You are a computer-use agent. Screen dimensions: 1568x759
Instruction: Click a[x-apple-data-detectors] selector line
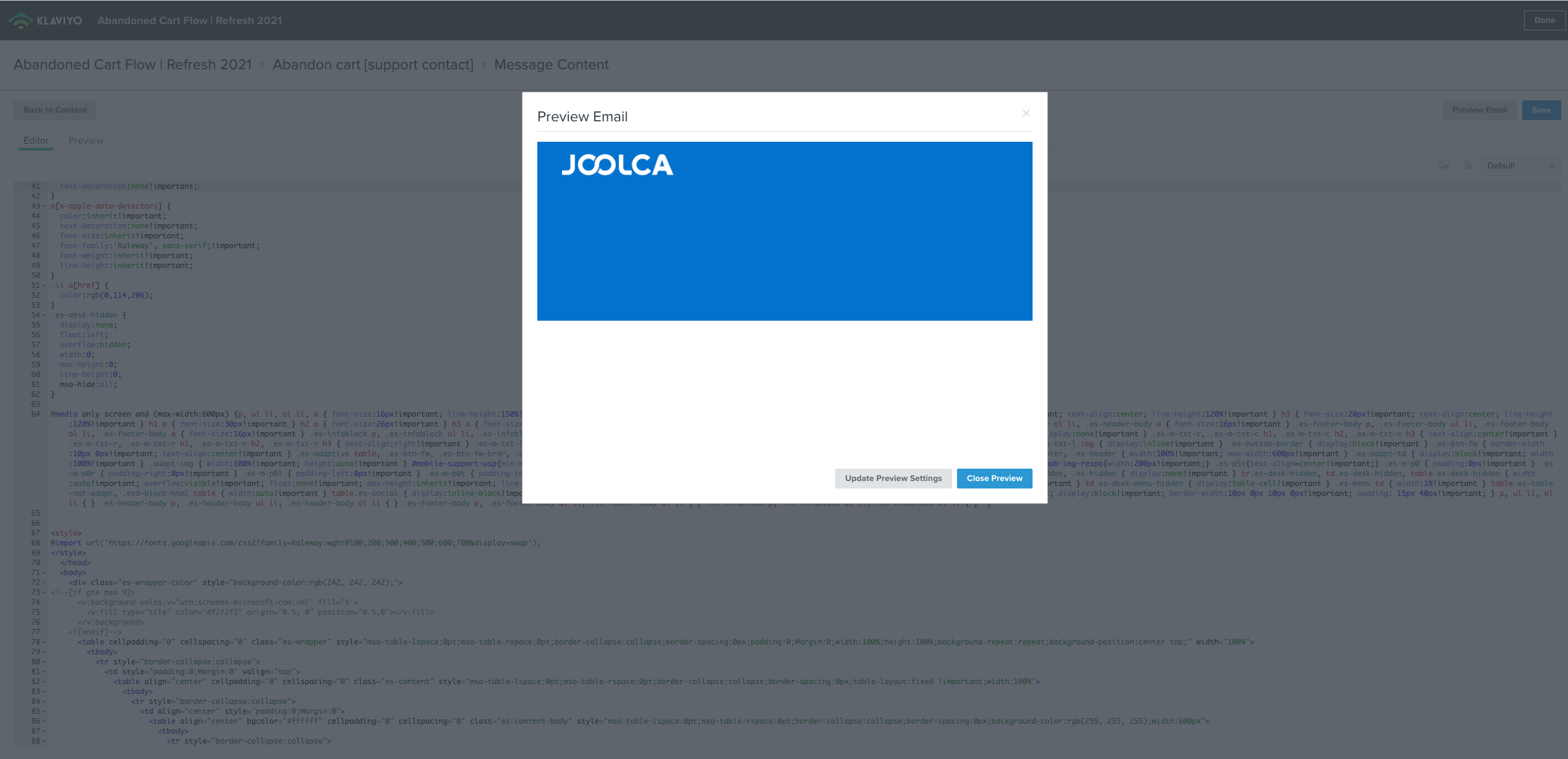(x=111, y=206)
